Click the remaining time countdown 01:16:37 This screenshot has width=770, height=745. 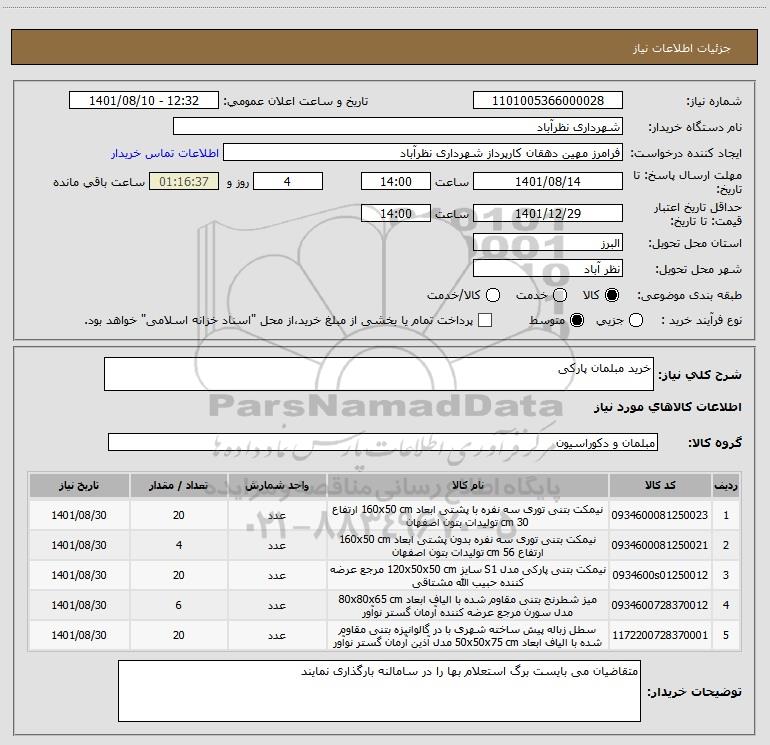click(x=184, y=181)
